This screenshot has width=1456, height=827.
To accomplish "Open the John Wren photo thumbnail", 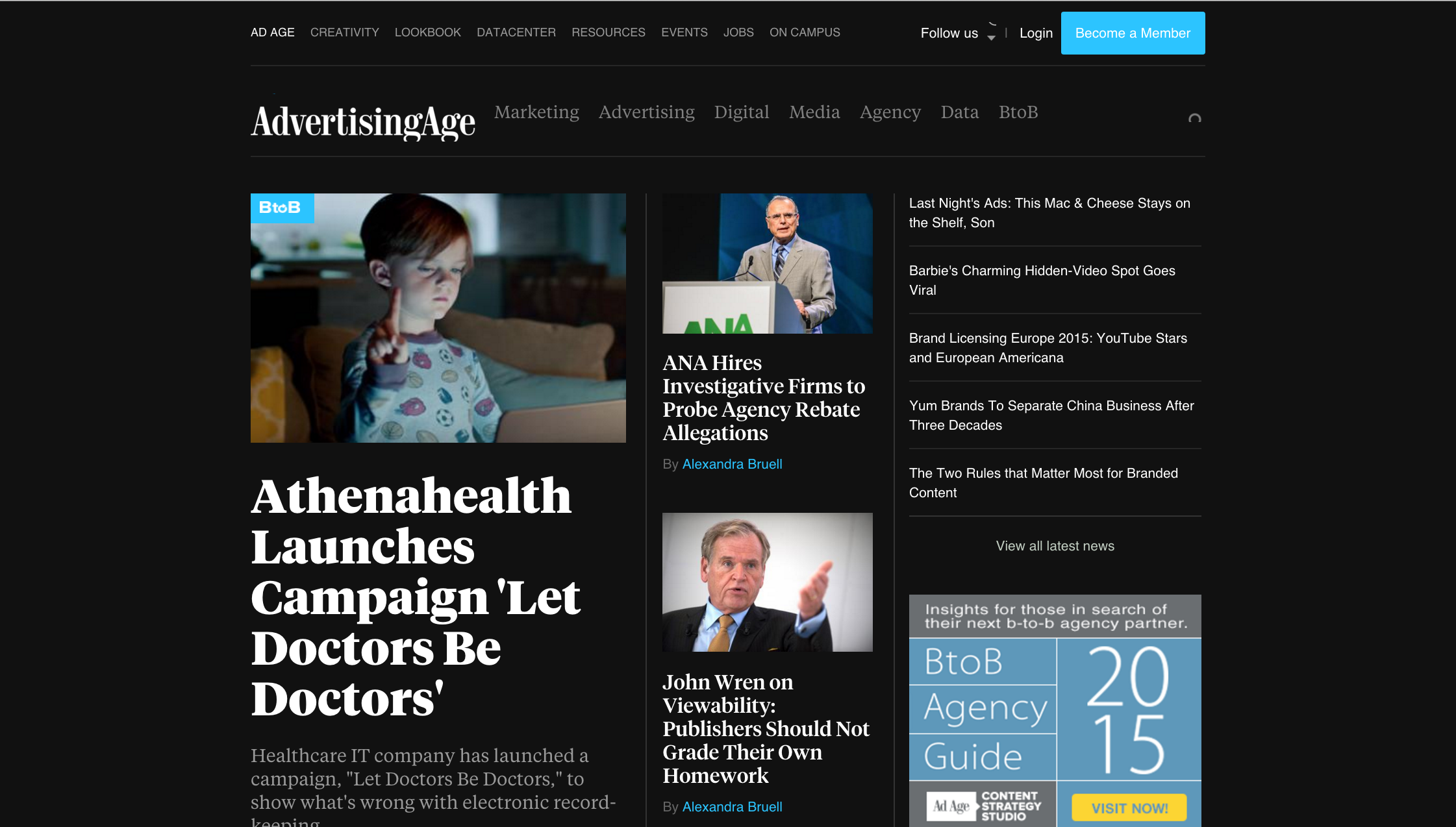I will click(768, 582).
